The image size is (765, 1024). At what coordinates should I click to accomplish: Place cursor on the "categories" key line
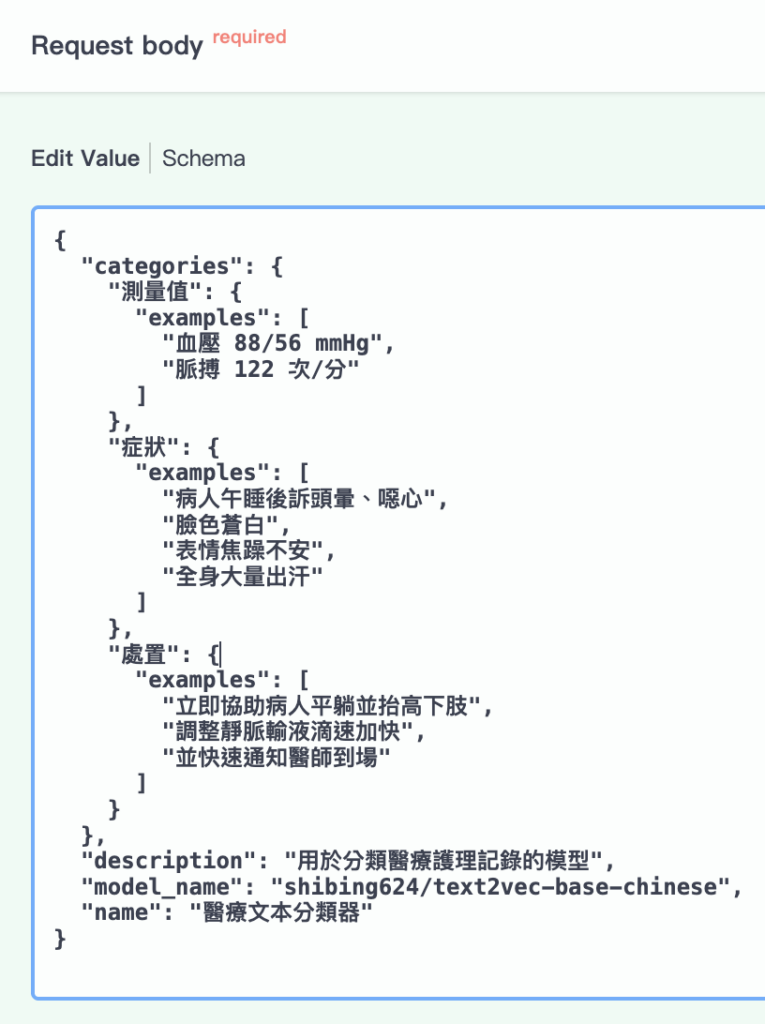click(155, 266)
